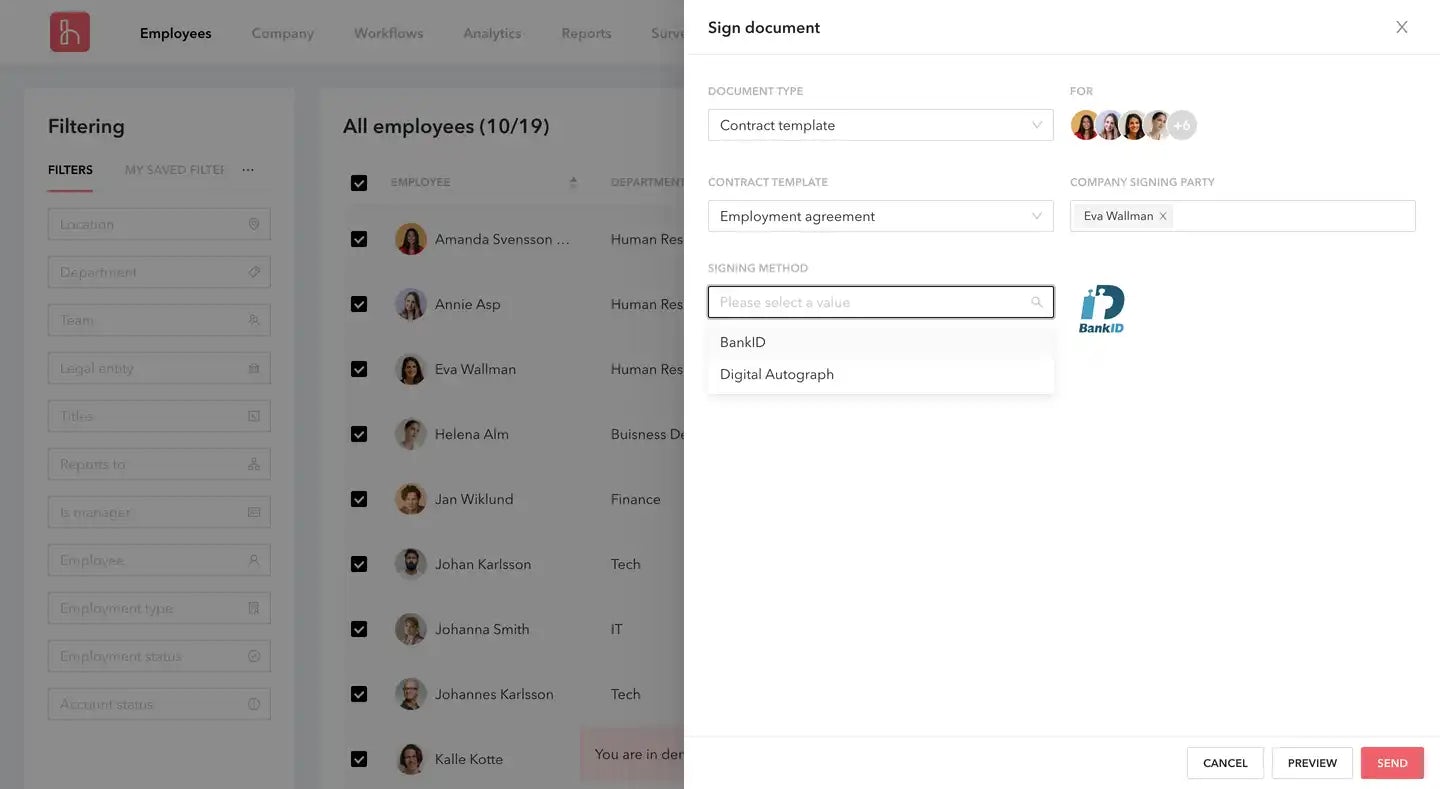Click the +6 recipients avatar badge
Image resolution: width=1440 pixels, height=789 pixels.
coord(1182,125)
